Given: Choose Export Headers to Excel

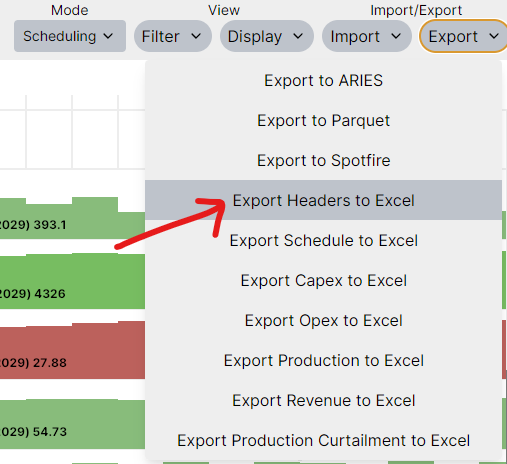Looking at the screenshot, I should 323,200.
